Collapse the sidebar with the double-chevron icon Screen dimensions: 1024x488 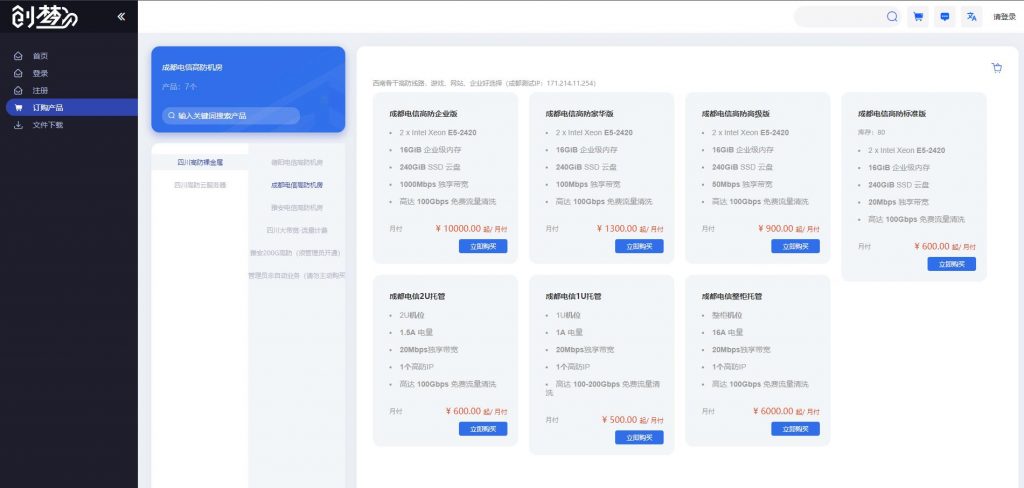[x=121, y=16]
